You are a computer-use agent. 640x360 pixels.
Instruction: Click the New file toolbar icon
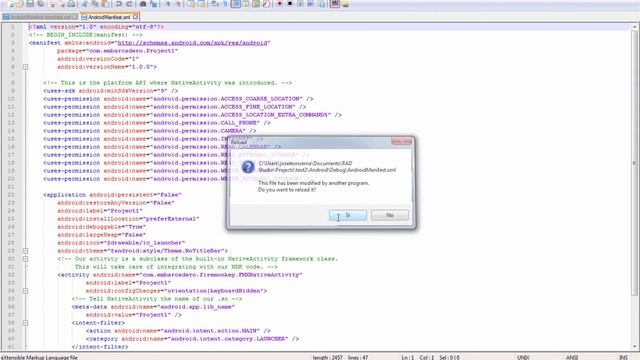tap(10, 4)
